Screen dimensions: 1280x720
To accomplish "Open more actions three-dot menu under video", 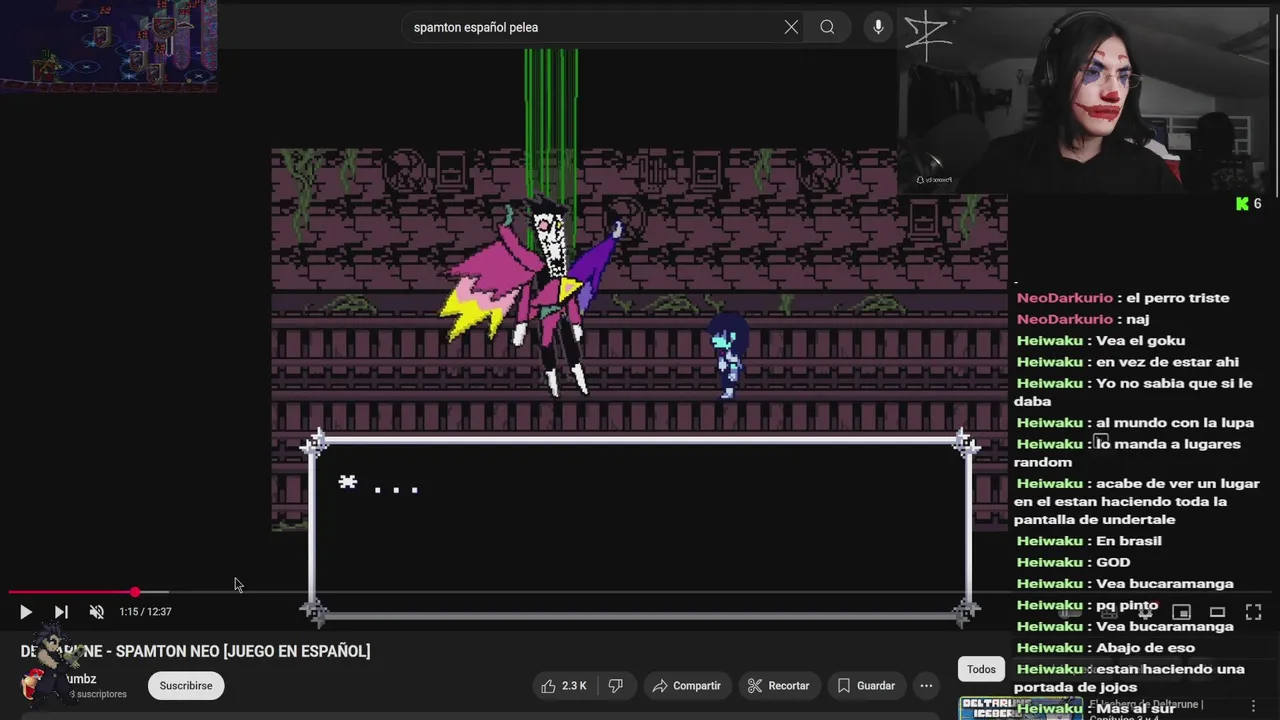I will (927, 686).
